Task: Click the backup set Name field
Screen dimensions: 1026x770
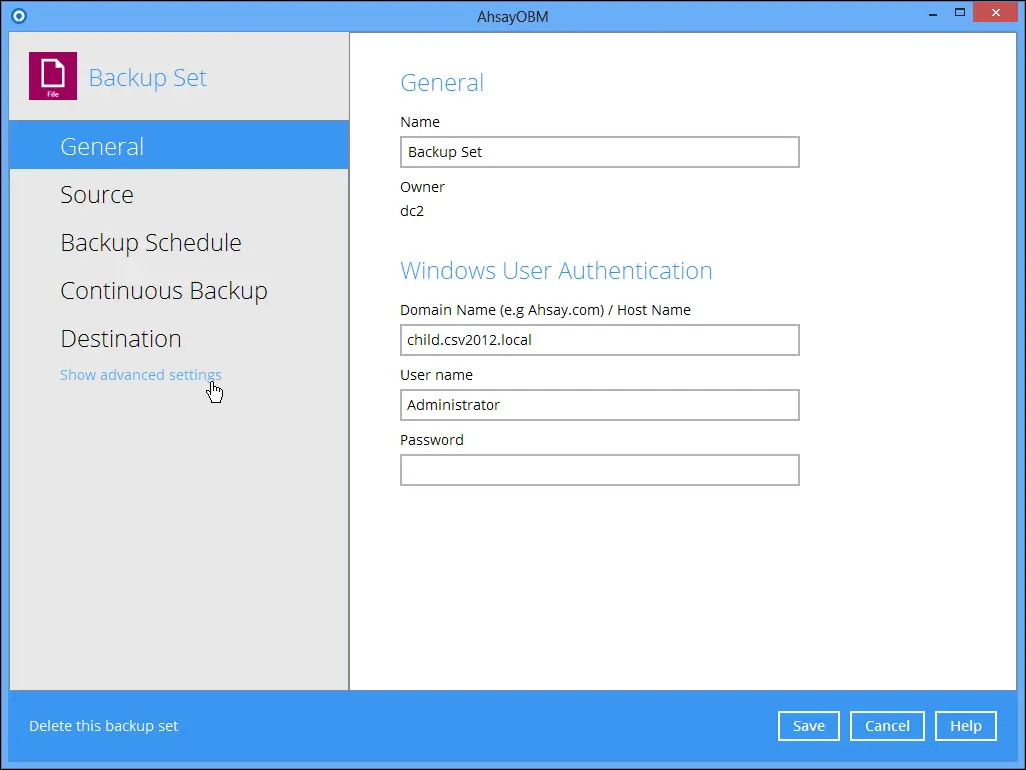Action: [599, 152]
